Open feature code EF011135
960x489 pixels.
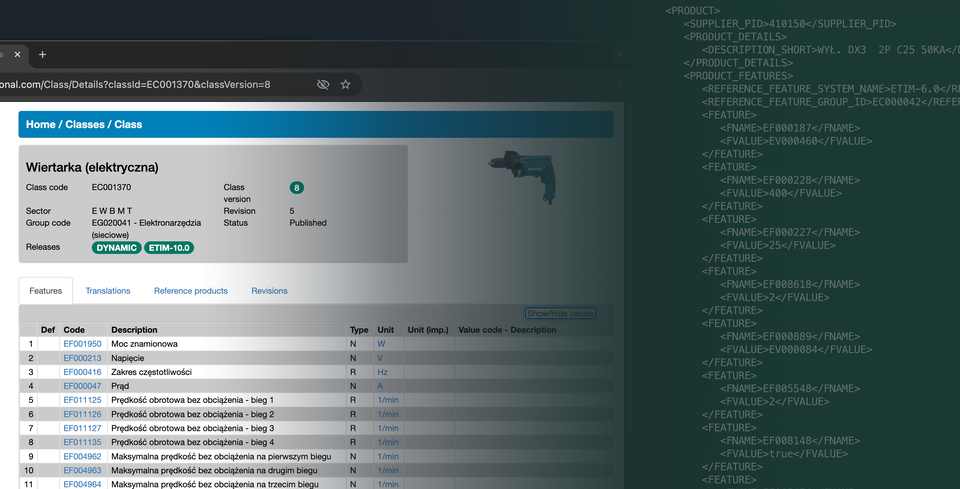(x=83, y=442)
